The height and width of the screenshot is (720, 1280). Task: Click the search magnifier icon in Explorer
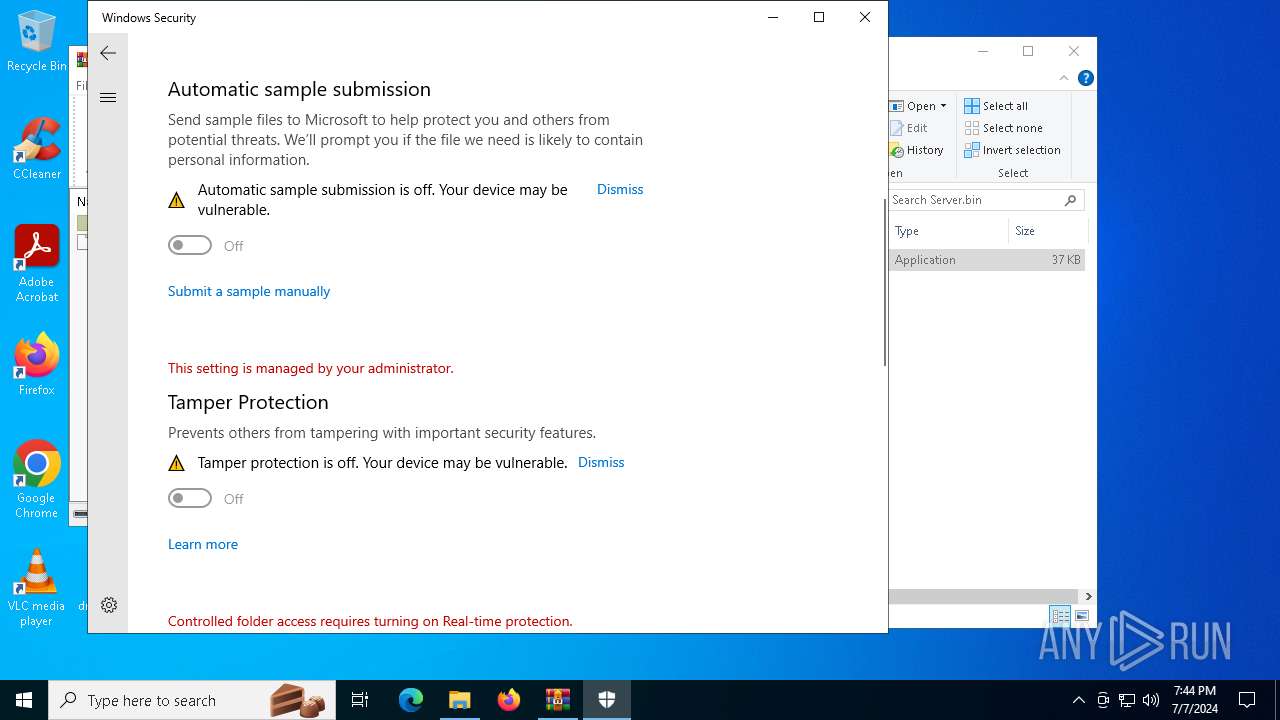[1071, 200]
